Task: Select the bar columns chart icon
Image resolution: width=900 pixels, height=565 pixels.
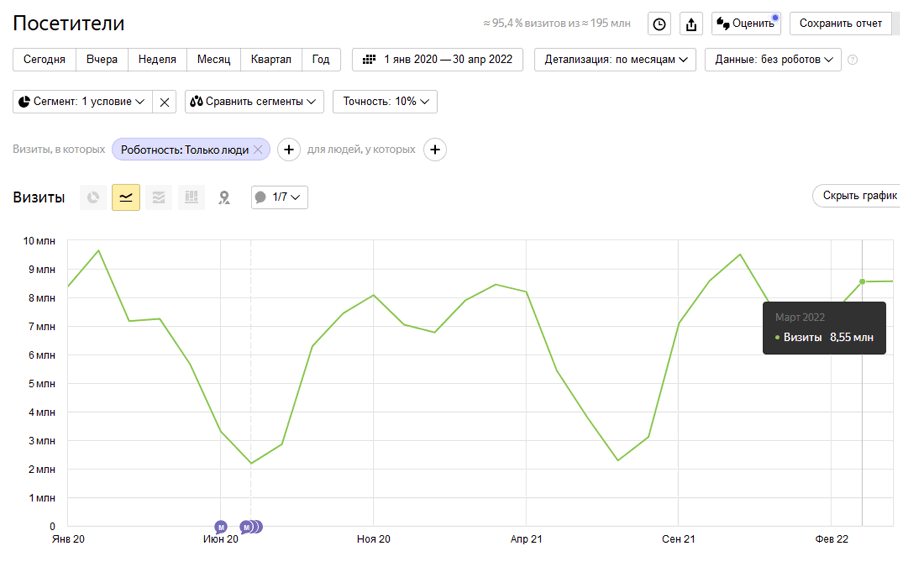Action: pos(191,197)
